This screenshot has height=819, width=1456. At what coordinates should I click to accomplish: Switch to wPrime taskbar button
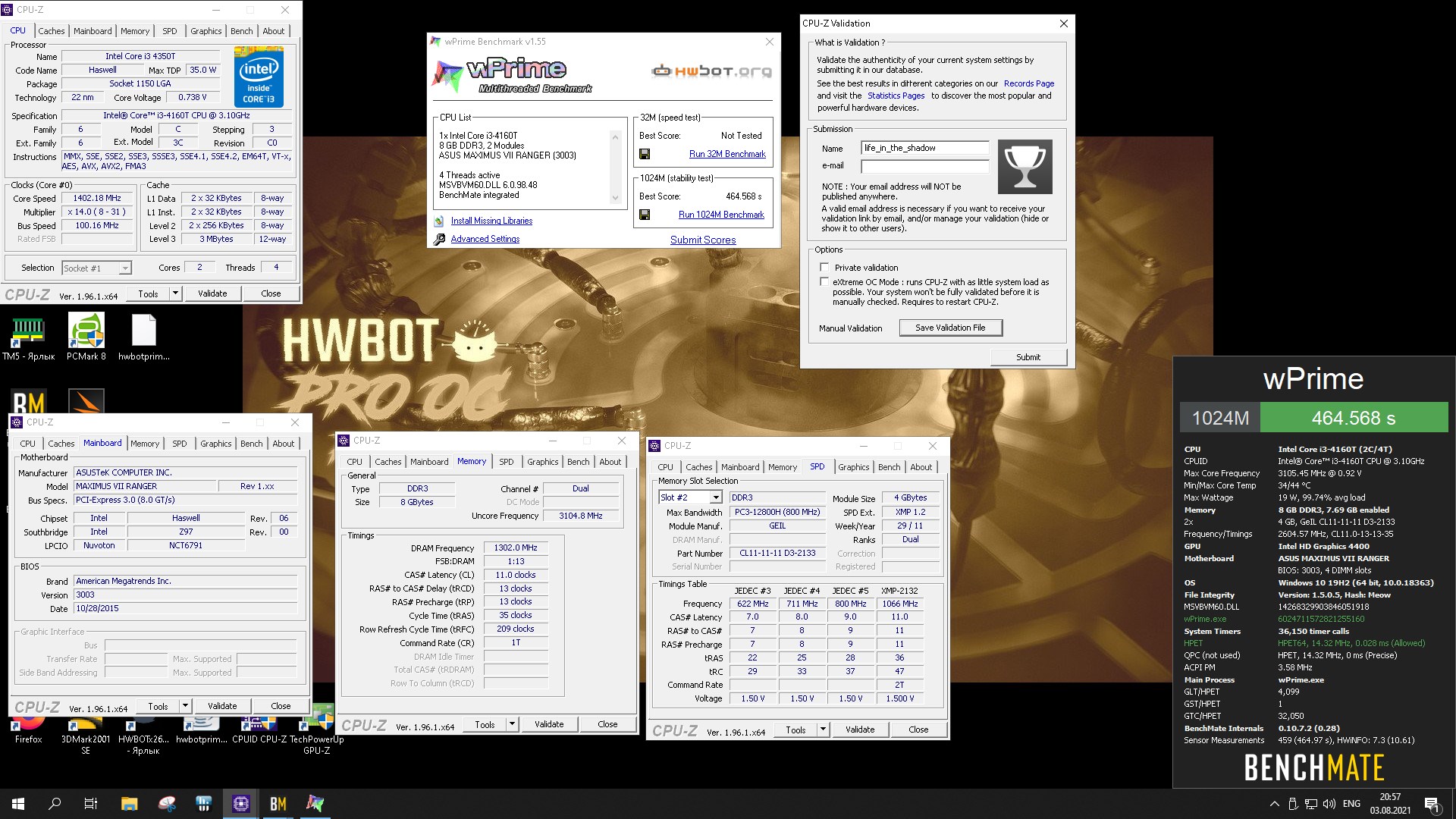tap(315, 804)
